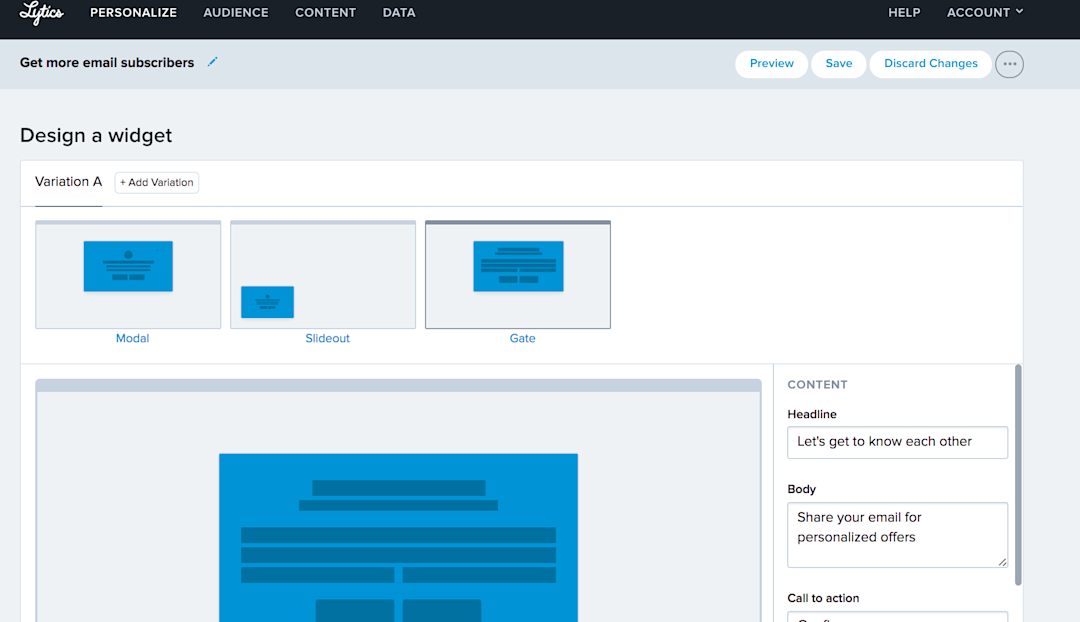This screenshot has width=1080, height=622.
Task: Click the Call to action input field
Action: 897,616
